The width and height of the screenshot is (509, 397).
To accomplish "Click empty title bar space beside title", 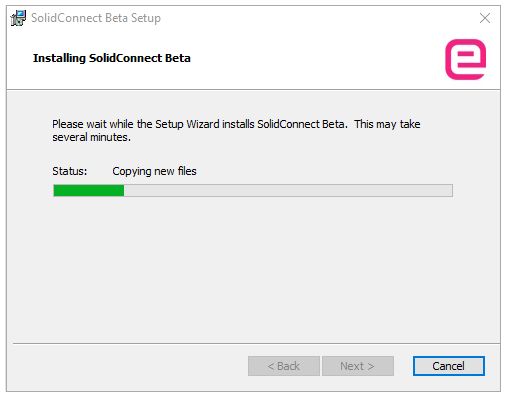I will point(317,18).
